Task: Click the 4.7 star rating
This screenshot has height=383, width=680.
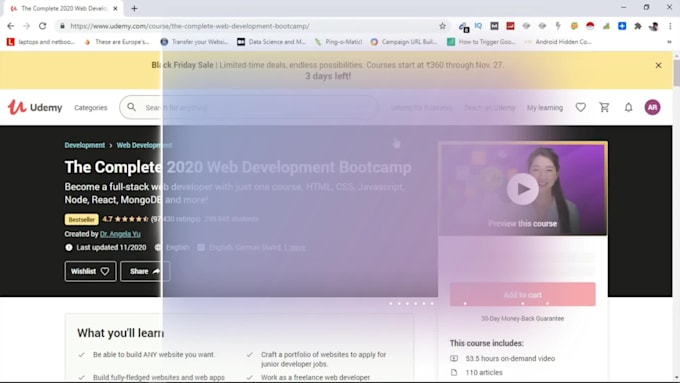Action: [x=126, y=219]
